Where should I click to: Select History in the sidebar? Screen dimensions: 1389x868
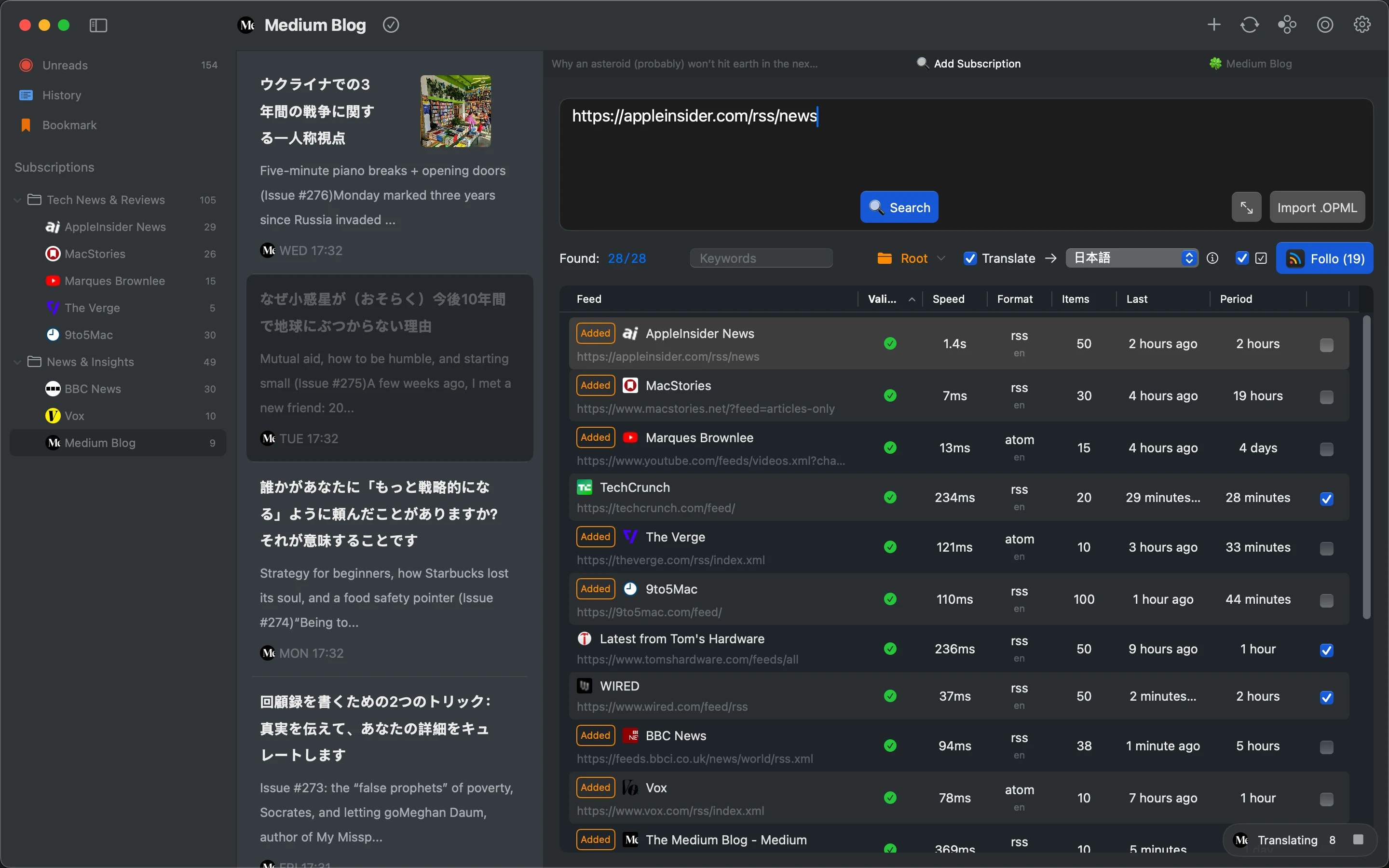pyautogui.click(x=62, y=95)
